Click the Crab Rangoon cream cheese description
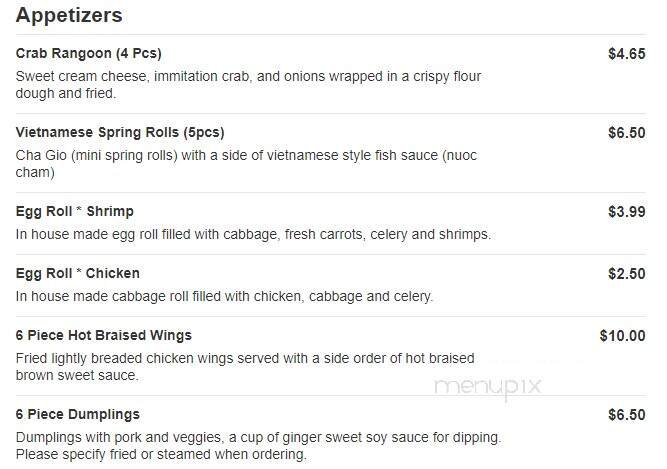Viewport: 667px width, 469px height. point(249,84)
